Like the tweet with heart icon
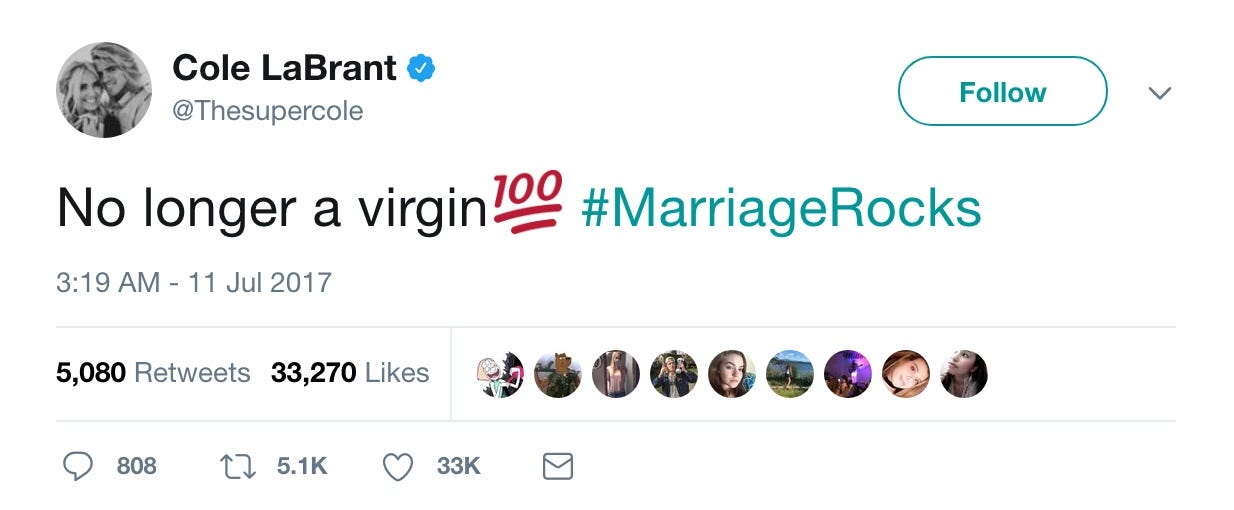The height and width of the screenshot is (510, 1234). click(398, 467)
